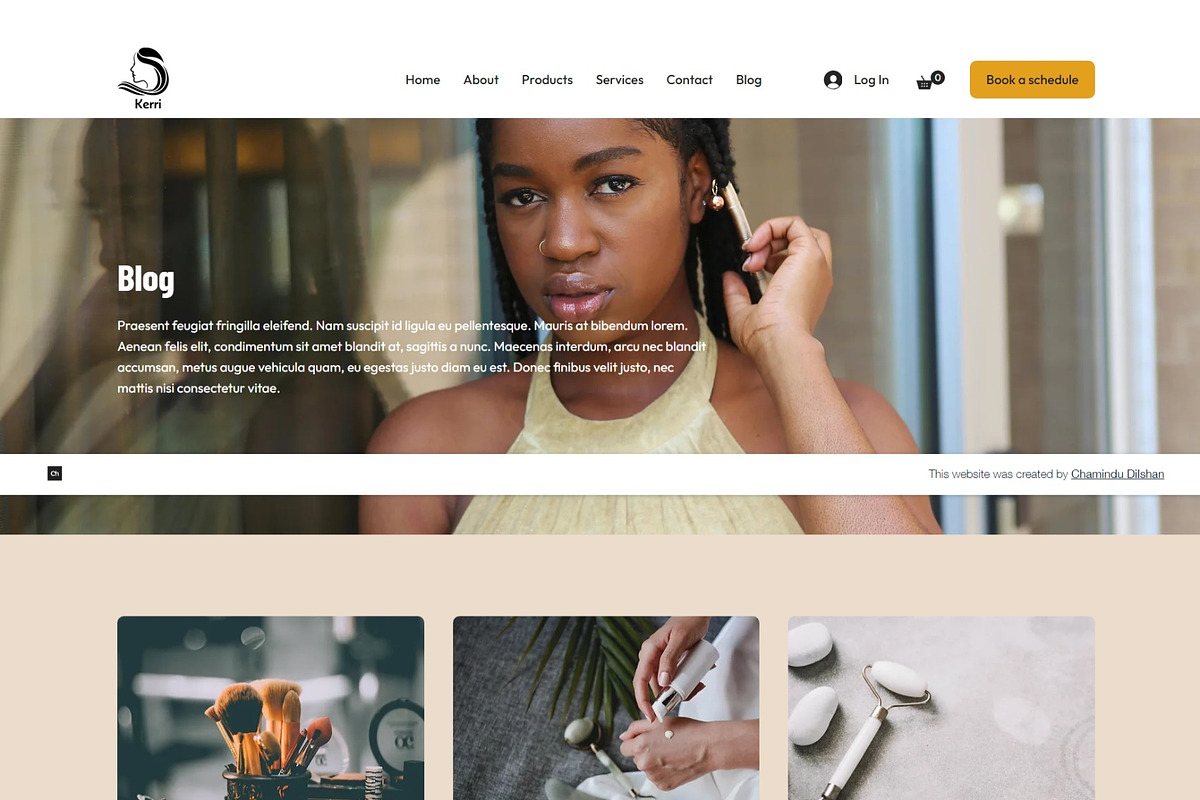Screen dimensions: 1200x800
Task: Open the white face roller blog thumbnail
Action: [x=941, y=708]
